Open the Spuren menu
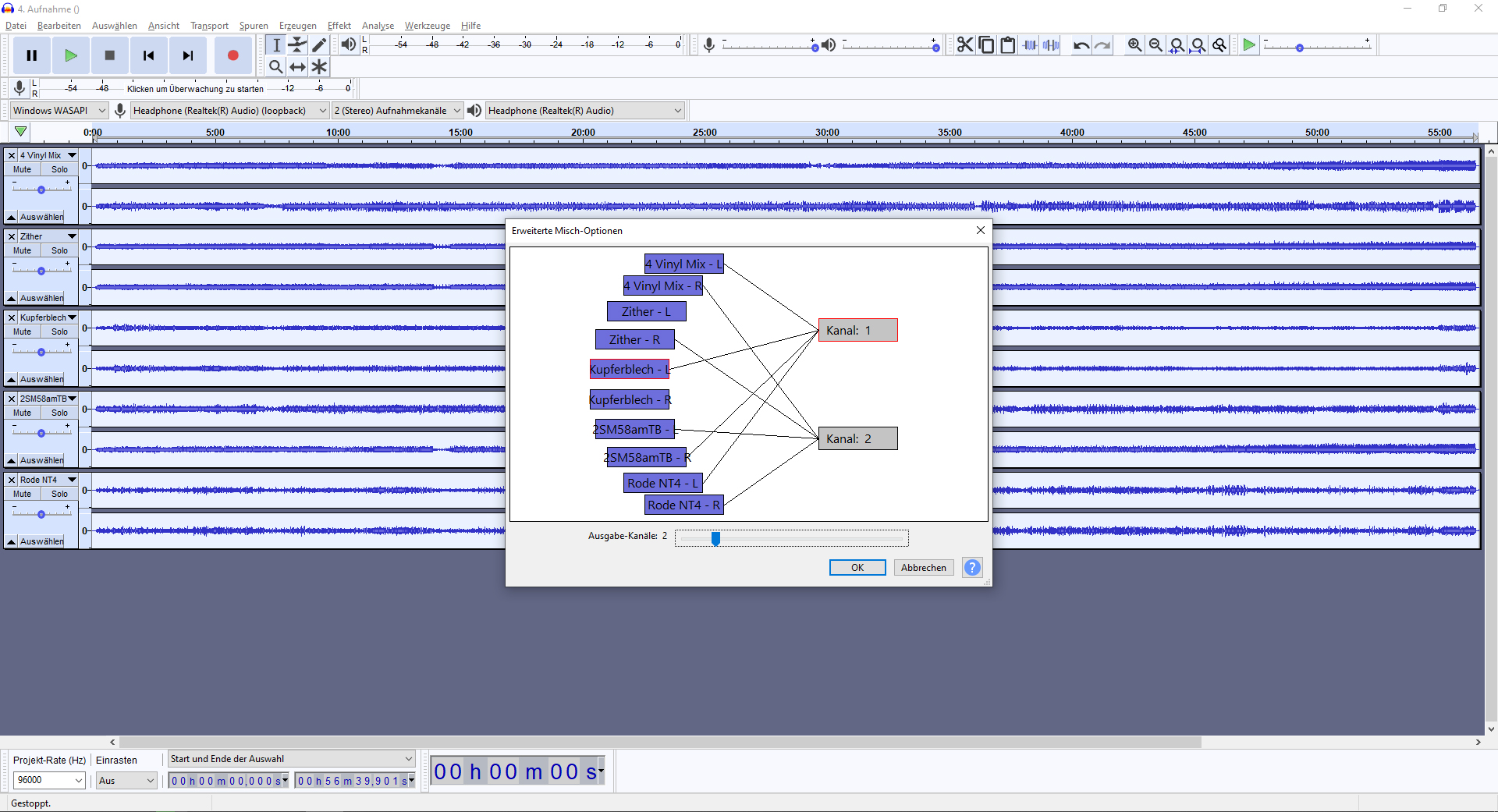 (254, 26)
